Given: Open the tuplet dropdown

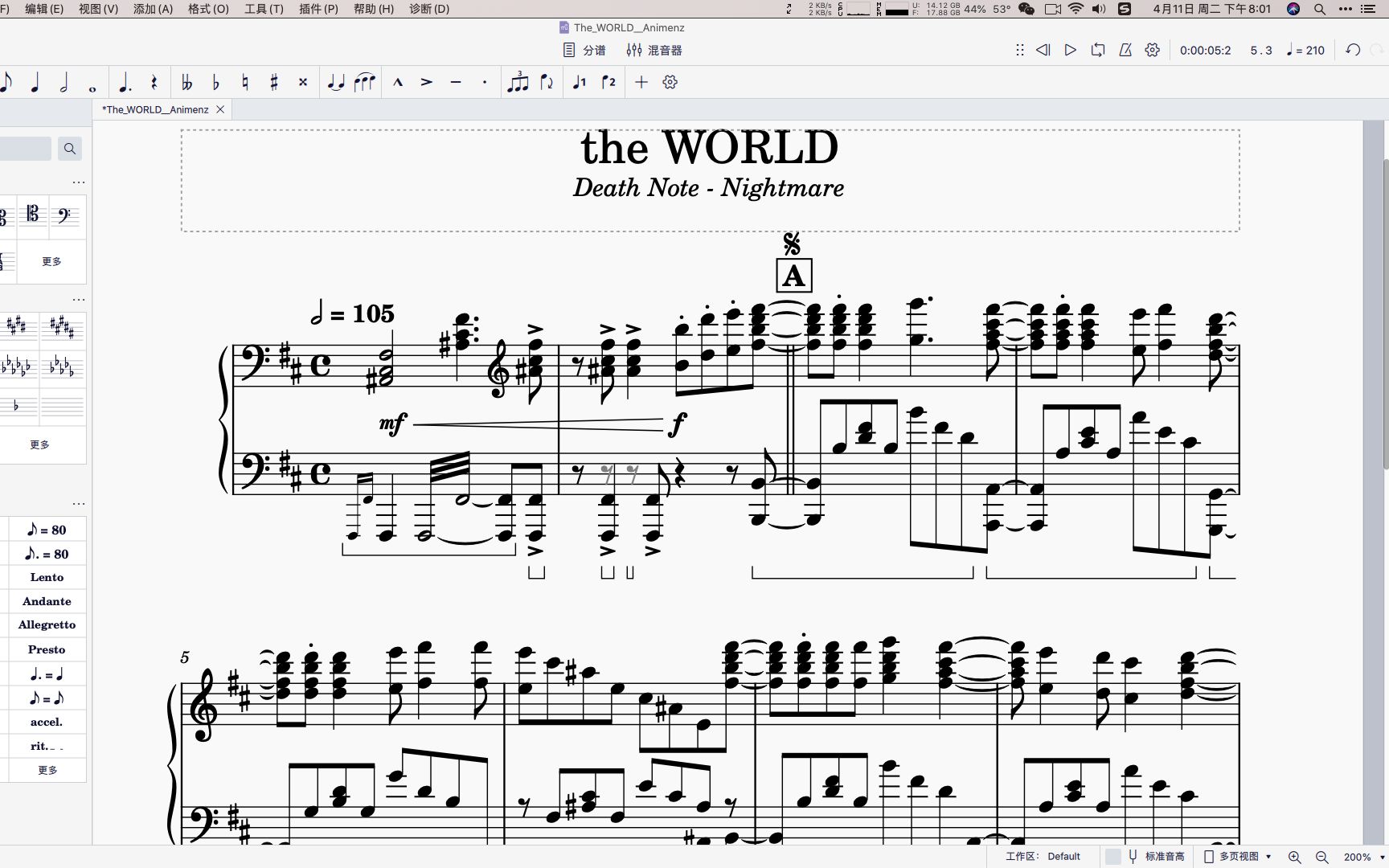Looking at the screenshot, I should (518, 82).
